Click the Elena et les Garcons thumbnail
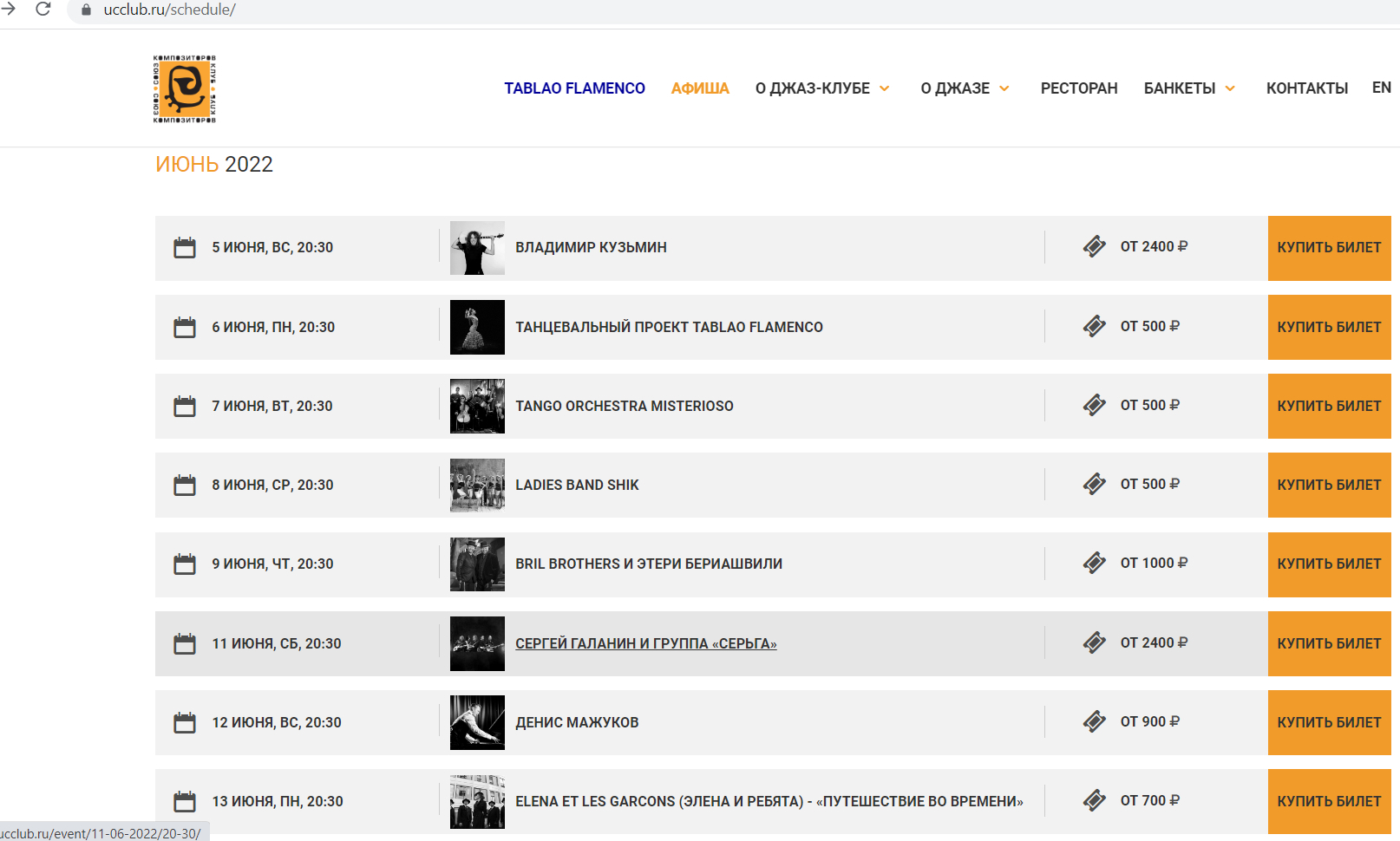The width and height of the screenshot is (1400, 841). coord(477,801)
